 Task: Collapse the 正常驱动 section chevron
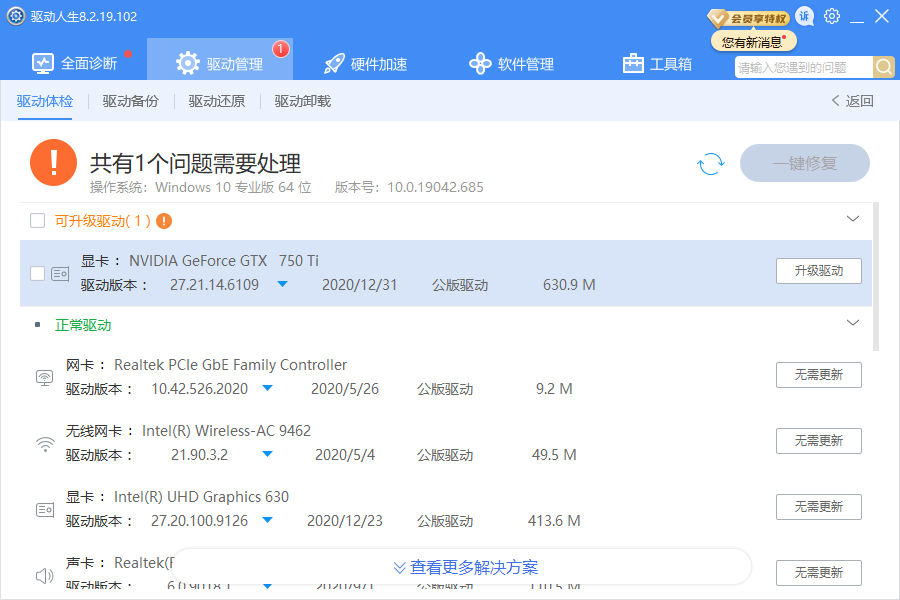click(x=853, y=323)
